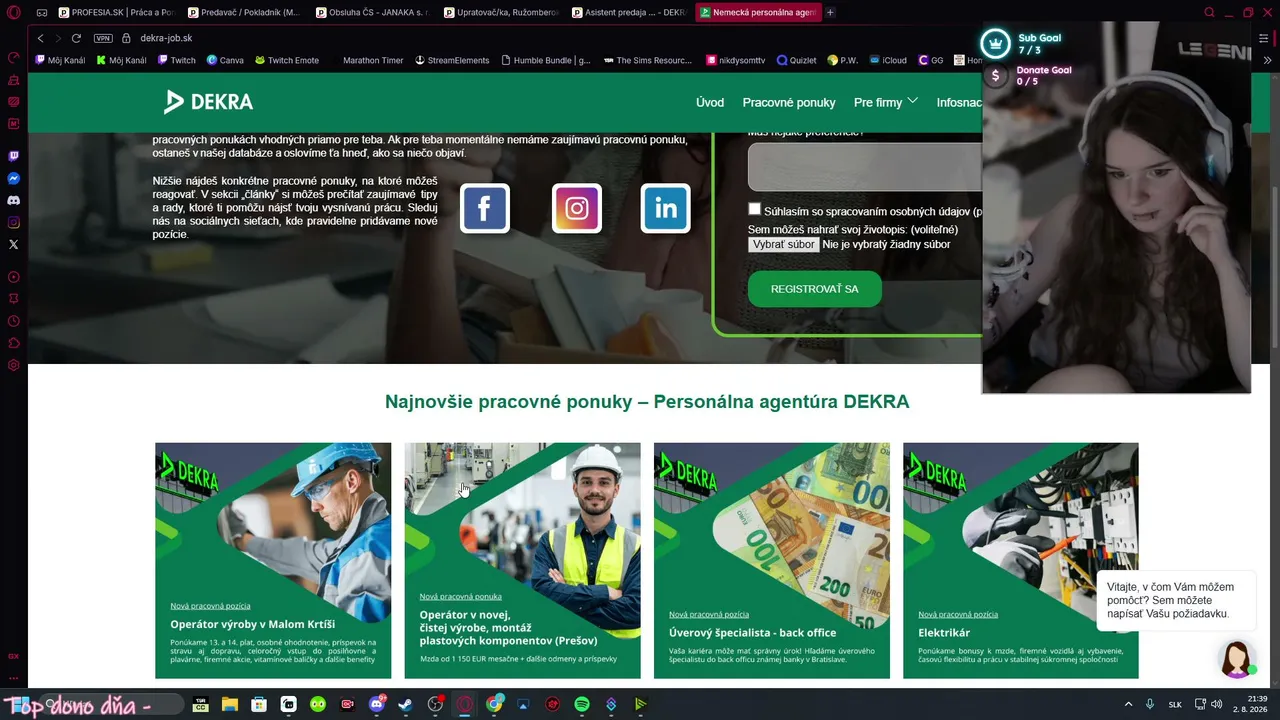1280x720 pixels.
Task: Open Discord from the taskbar
Action: (x=376, y=704)
